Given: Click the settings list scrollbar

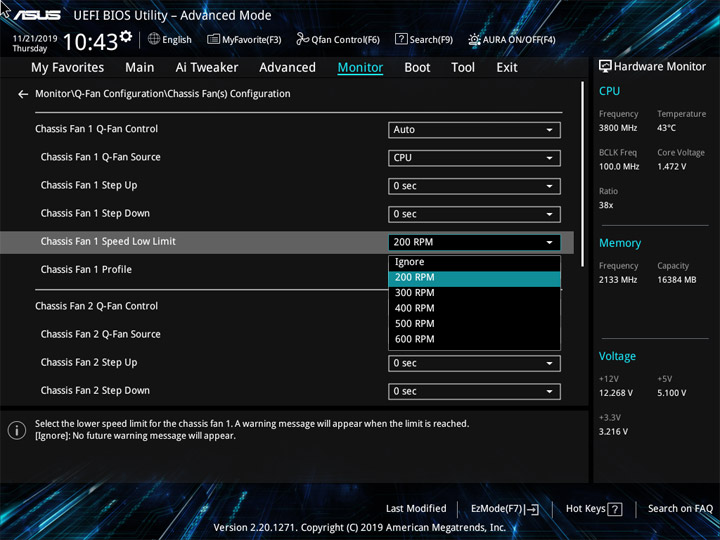Looking at the screenshot, I should click(583, 174).
